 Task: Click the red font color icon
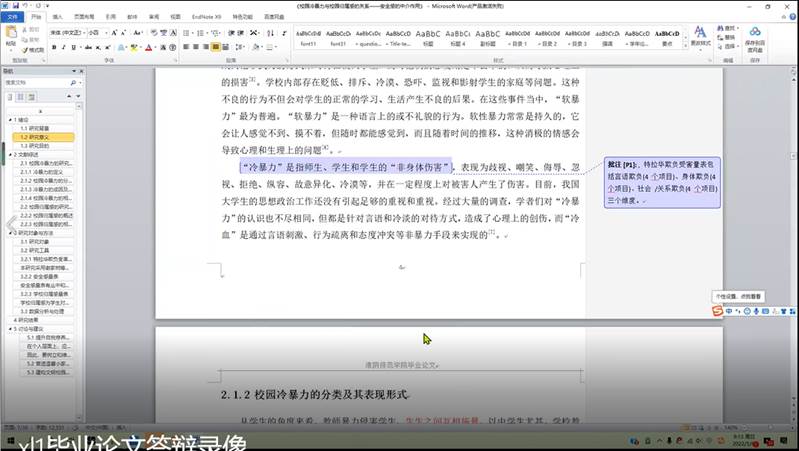[x=147, y=46]
